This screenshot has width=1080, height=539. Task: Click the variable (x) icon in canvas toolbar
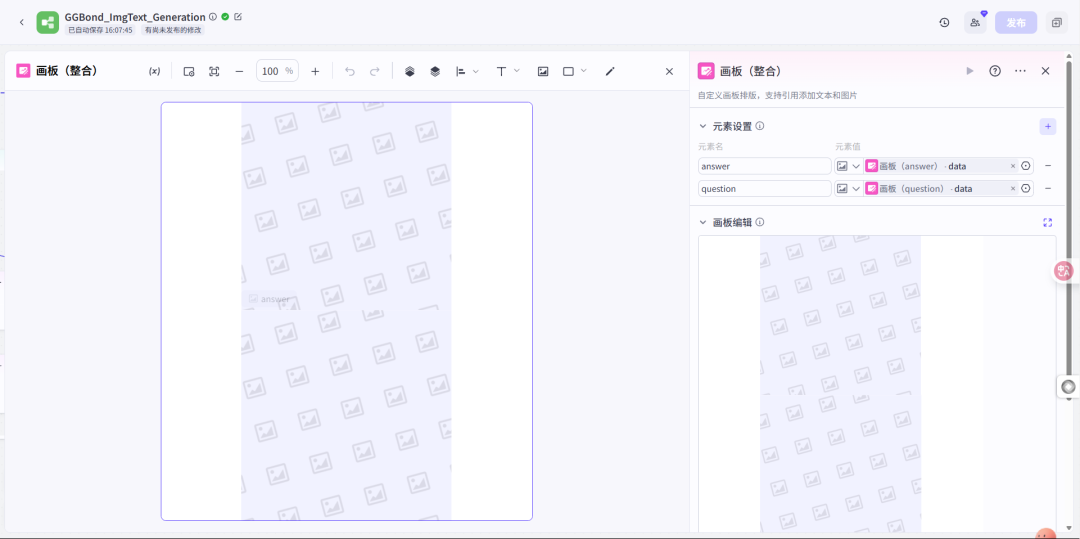tap(154, 71)
